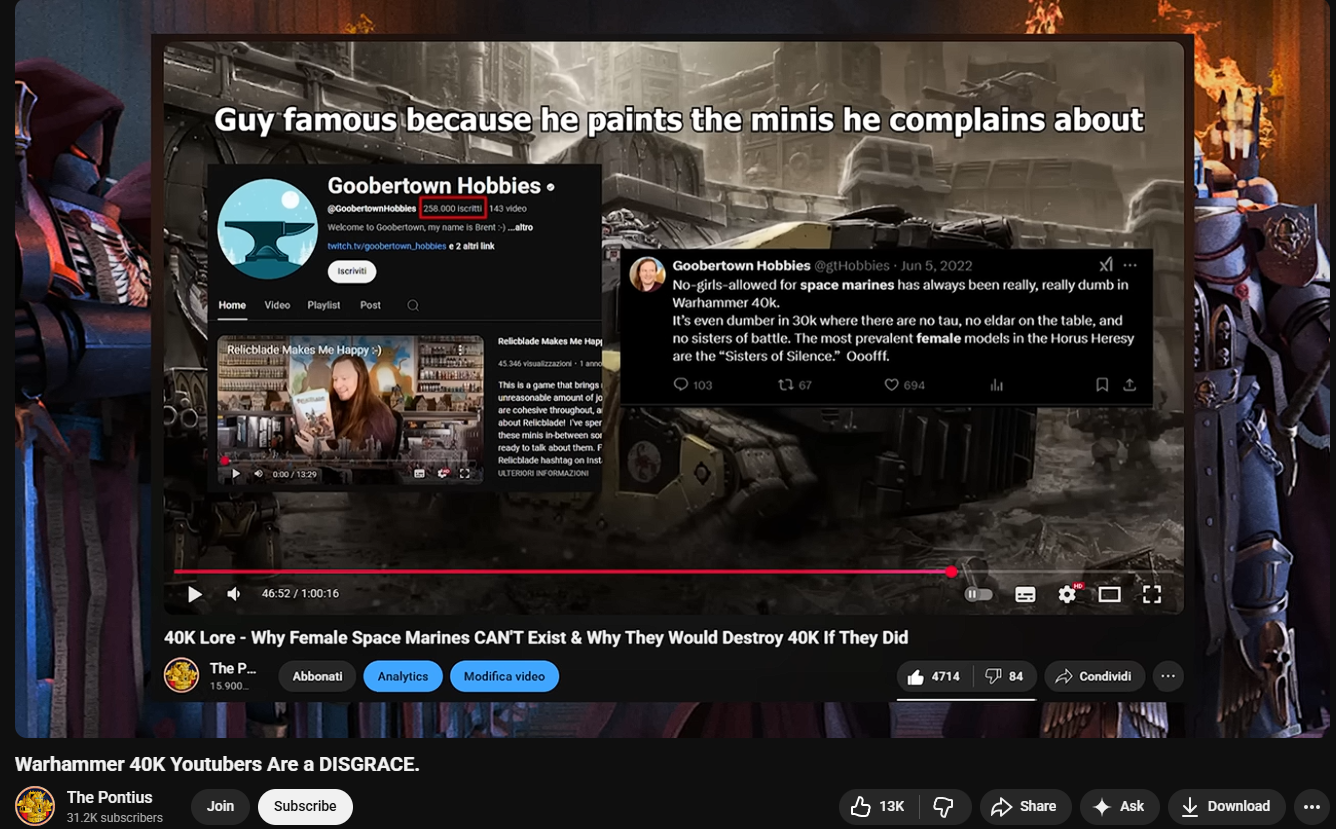1336x829 pixels.
Task: Open more actions menu beside Download
Action: coord(1311,807)
